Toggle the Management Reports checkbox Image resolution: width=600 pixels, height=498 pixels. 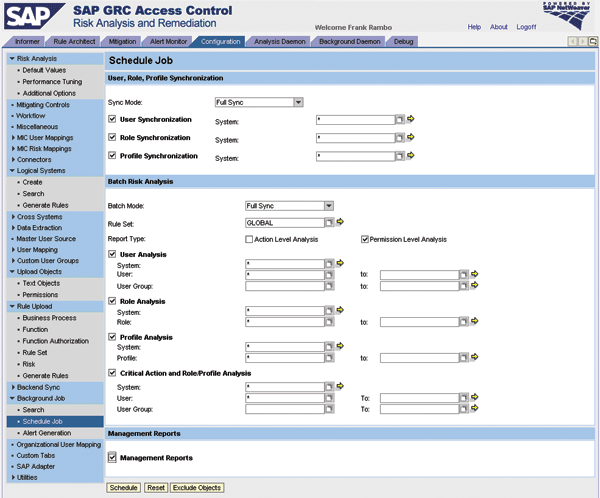tap(112, 458)
